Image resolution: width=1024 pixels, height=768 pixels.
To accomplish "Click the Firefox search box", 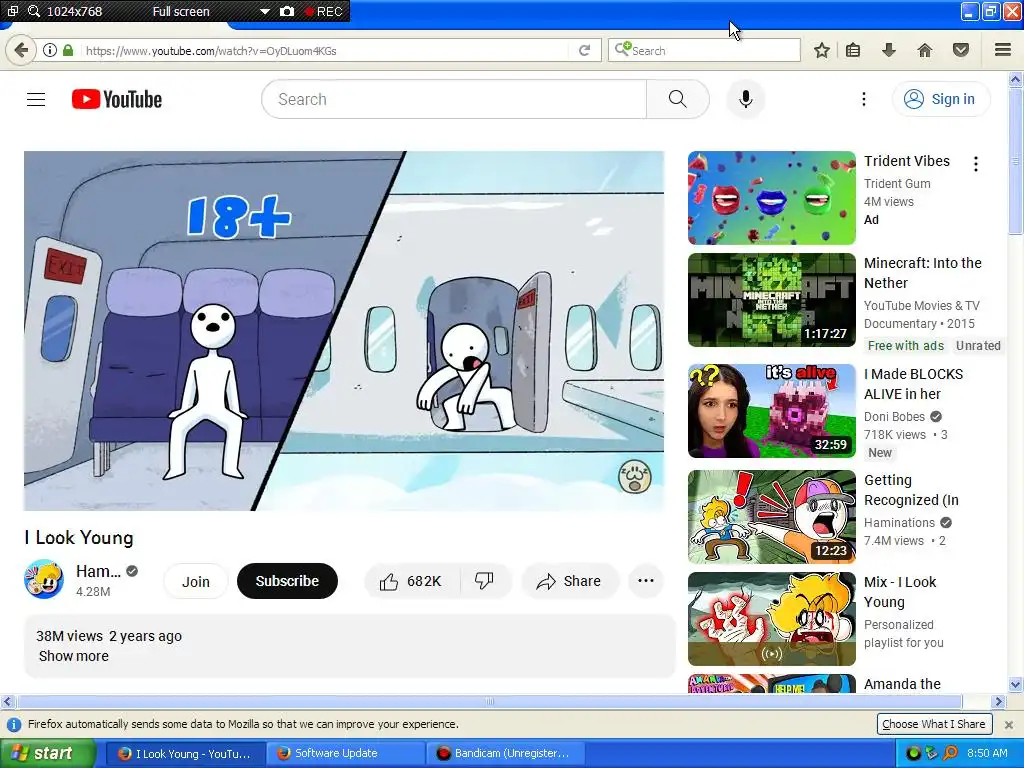I will point(704,50).
